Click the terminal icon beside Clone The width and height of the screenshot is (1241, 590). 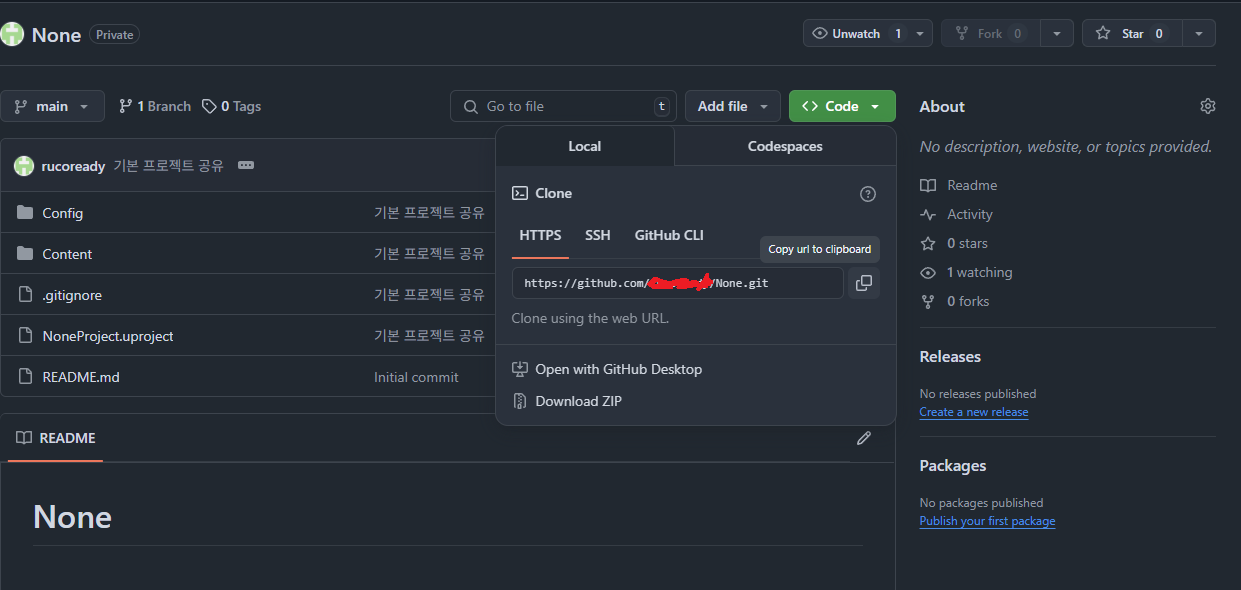[520, 193]
